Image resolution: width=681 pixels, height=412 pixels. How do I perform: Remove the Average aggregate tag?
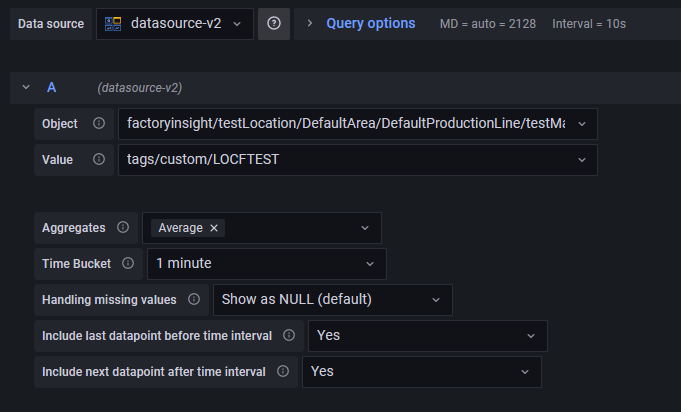click(x=214, y=228)
